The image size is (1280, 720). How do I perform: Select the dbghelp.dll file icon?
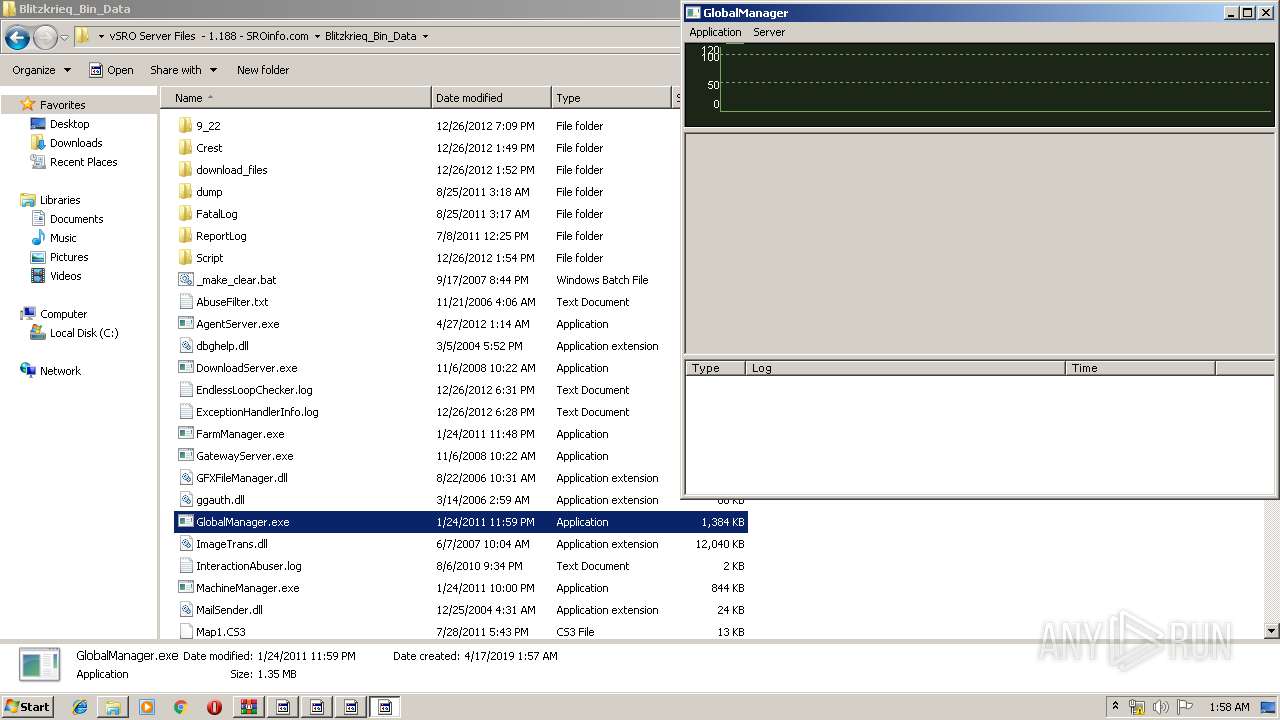pos(185,346)
